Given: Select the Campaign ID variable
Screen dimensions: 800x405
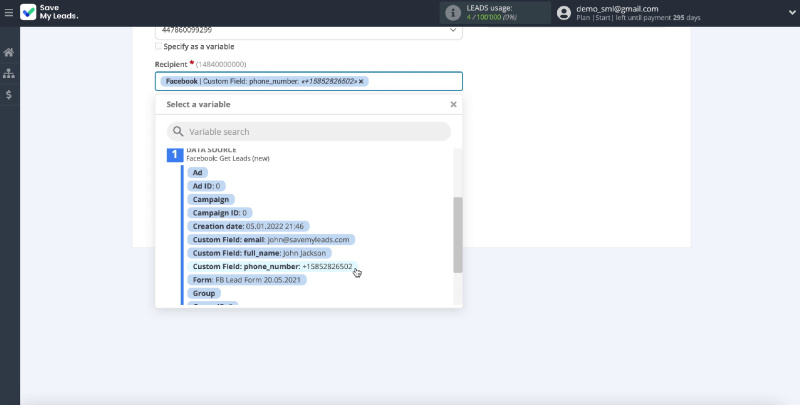Looking at the screenshot, I should (219, 213).
